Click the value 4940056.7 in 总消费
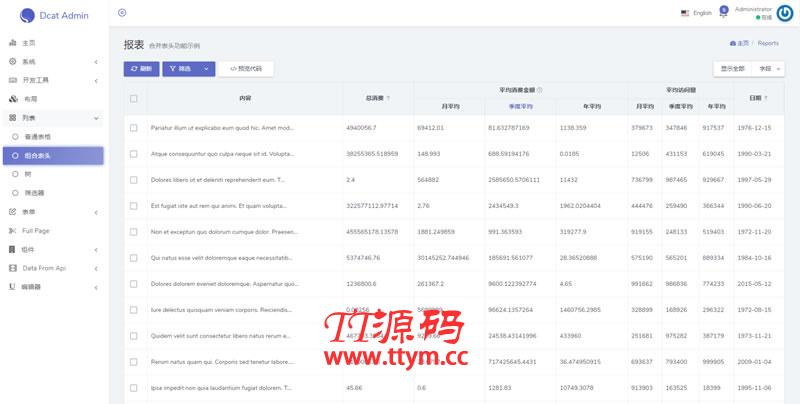800x404 pixels. 361,128
